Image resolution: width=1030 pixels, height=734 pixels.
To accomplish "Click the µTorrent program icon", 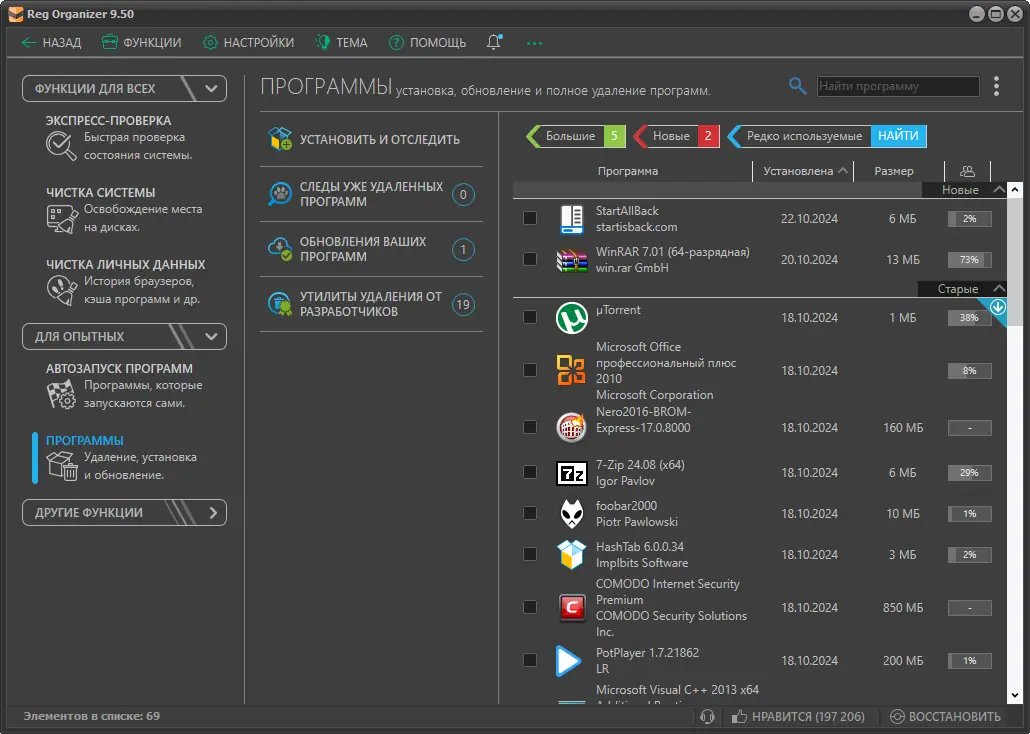I will (571, 318).
